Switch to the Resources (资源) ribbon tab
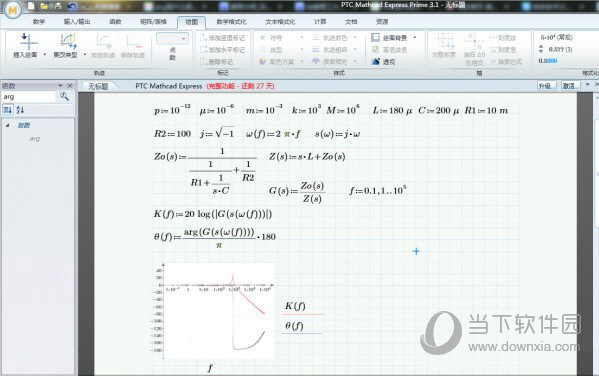 (382, 22)
